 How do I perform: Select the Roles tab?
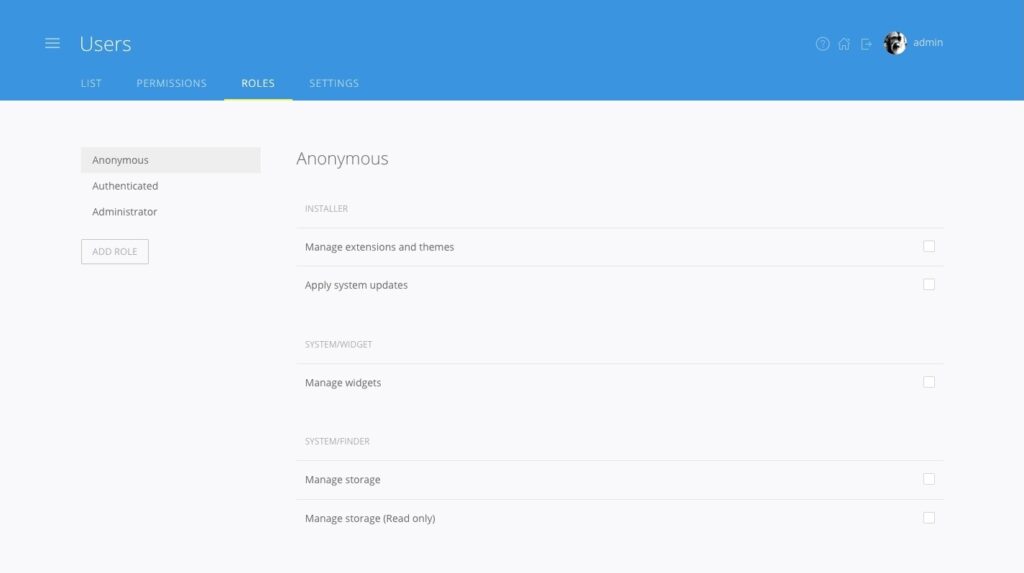(258, 83)
